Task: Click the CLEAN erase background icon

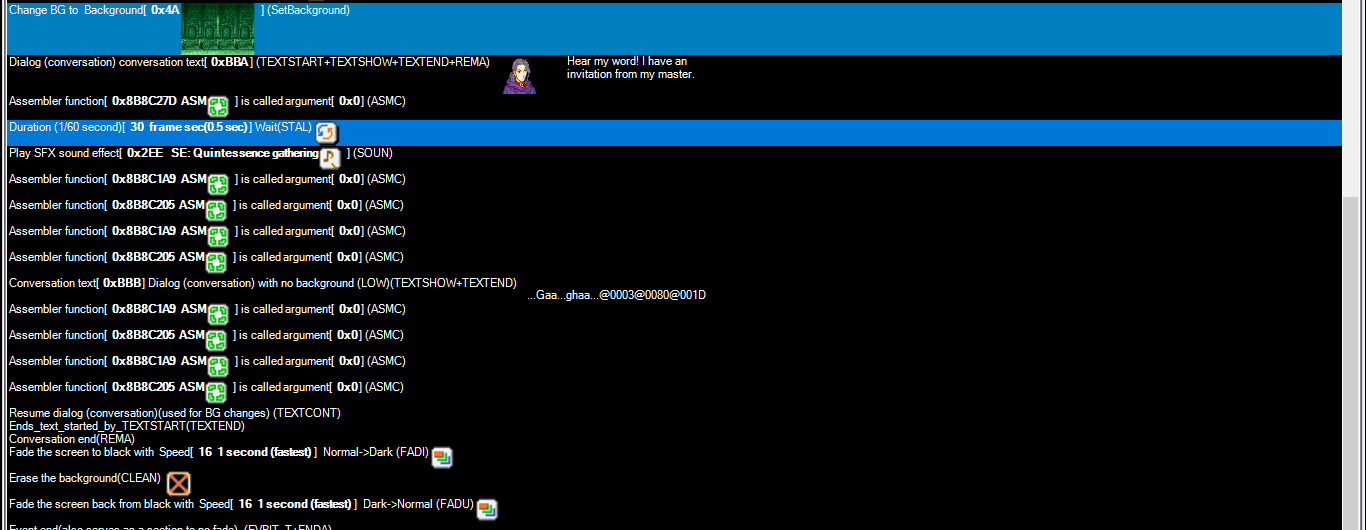Action: point(178,484)
